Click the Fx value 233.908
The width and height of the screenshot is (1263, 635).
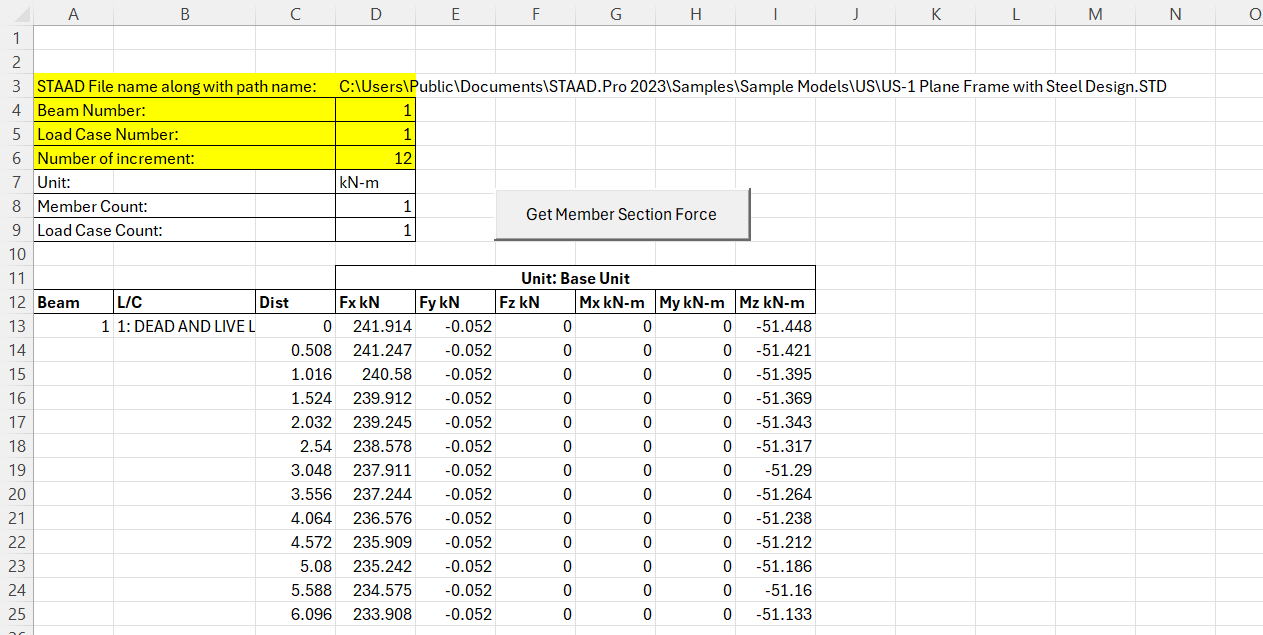(376, 614)
